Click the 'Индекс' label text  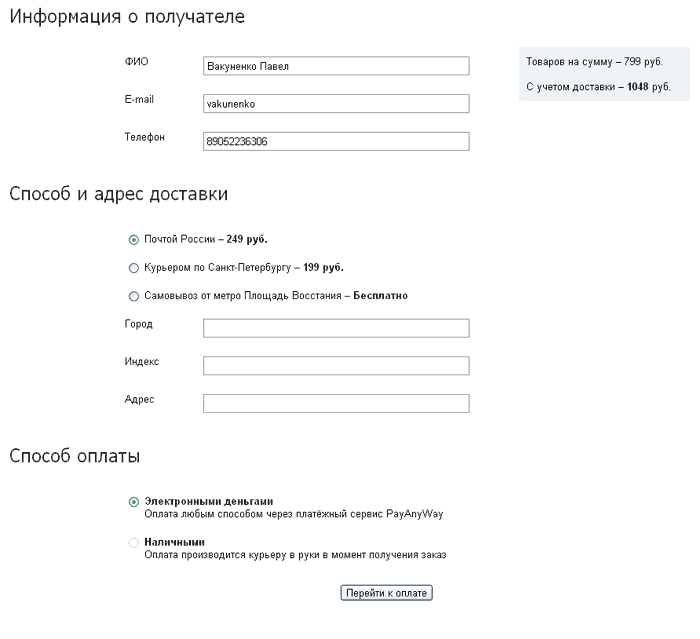(x=141, y=361)
